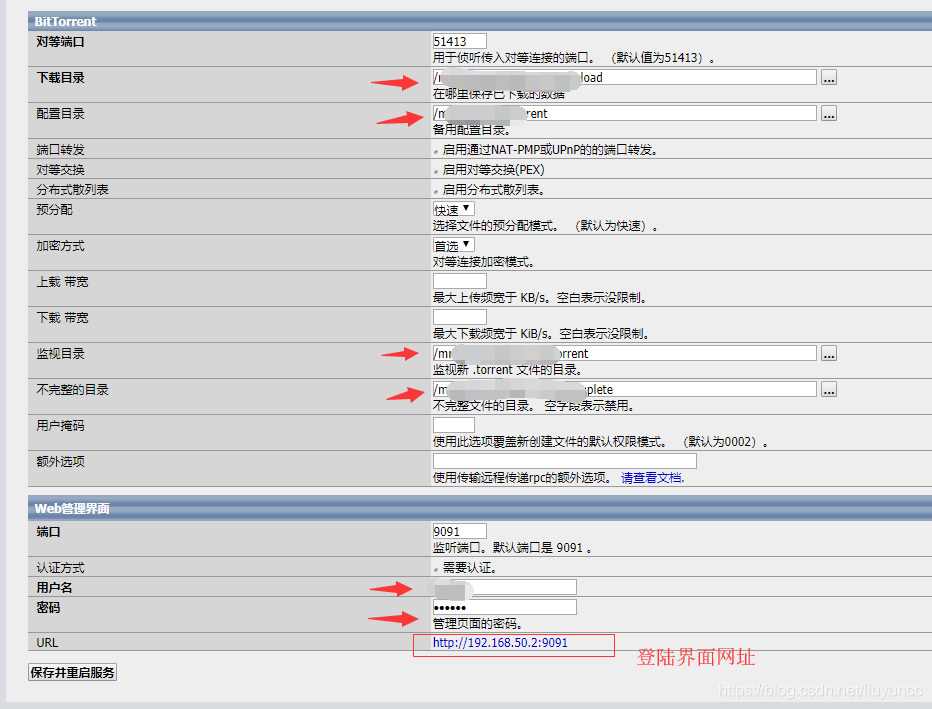Toggle the 端口转发 NAT-PMP/UPnP checkbox
Screen dimensions: 932x709
pos(436,152)
